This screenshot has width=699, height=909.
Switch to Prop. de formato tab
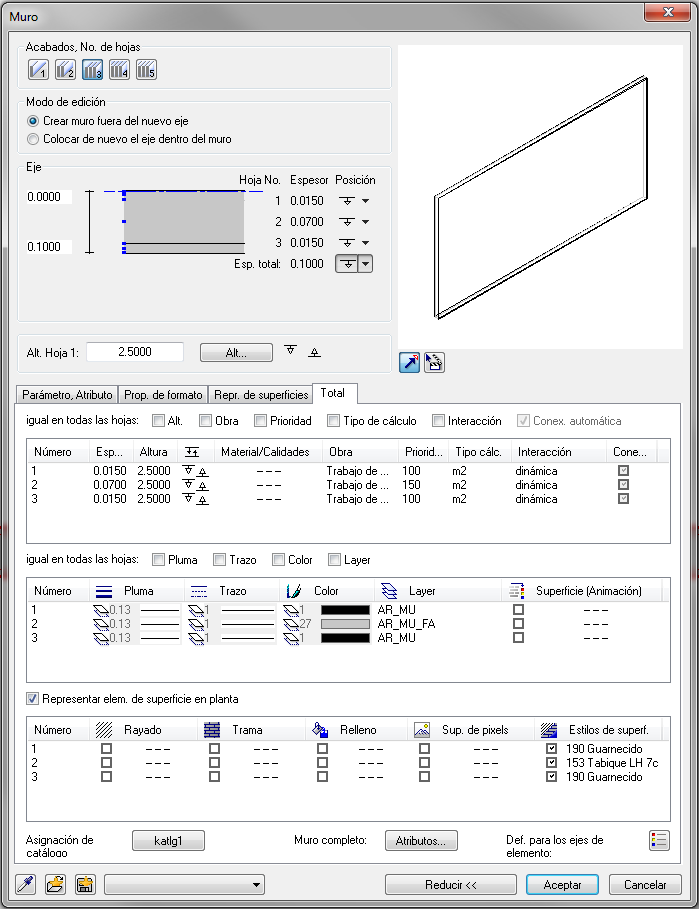pos(163,395)
